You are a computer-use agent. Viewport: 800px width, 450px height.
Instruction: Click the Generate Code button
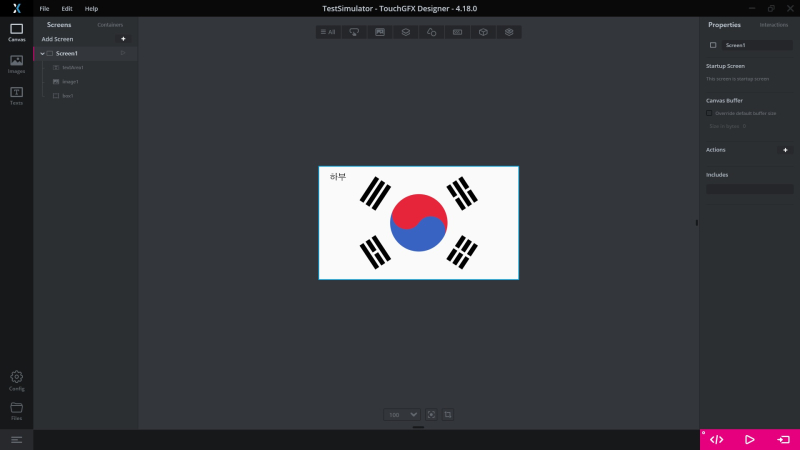716,439
